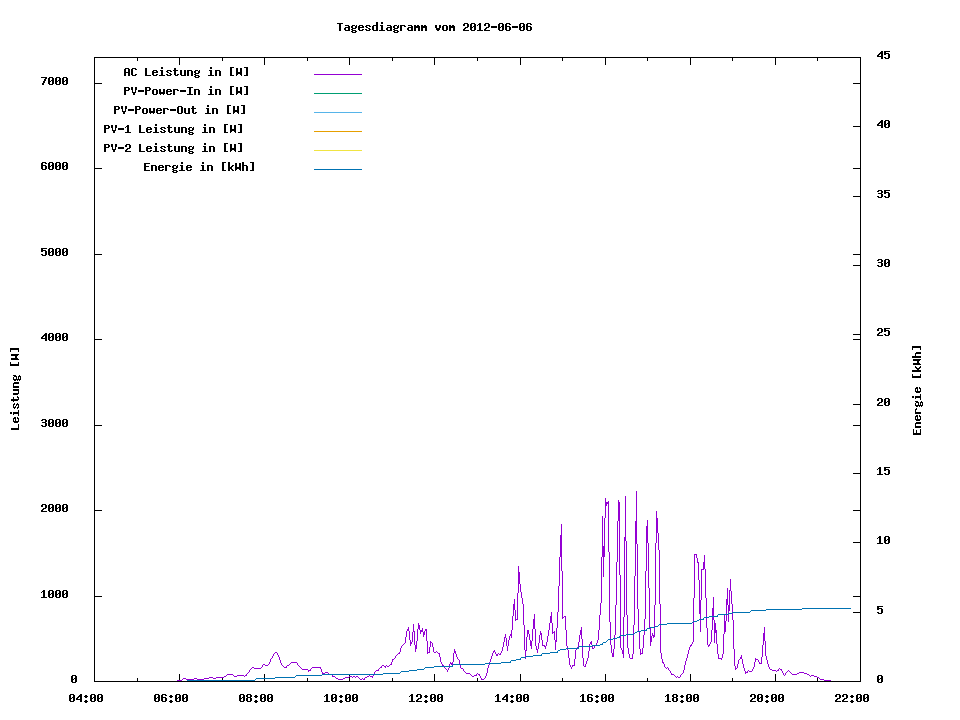The image size is (960, 720).
Task: Click the 7000 value on the left axis
Action: 54,81
